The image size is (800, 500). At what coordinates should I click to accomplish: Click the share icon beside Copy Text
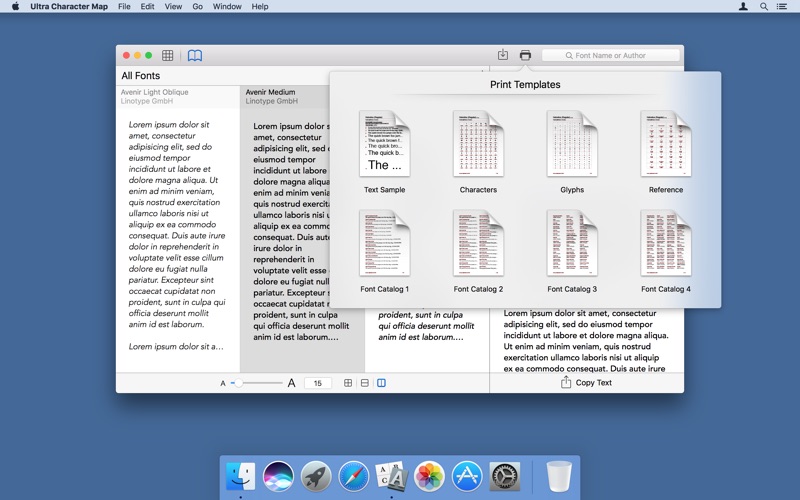tap(566, 382)
